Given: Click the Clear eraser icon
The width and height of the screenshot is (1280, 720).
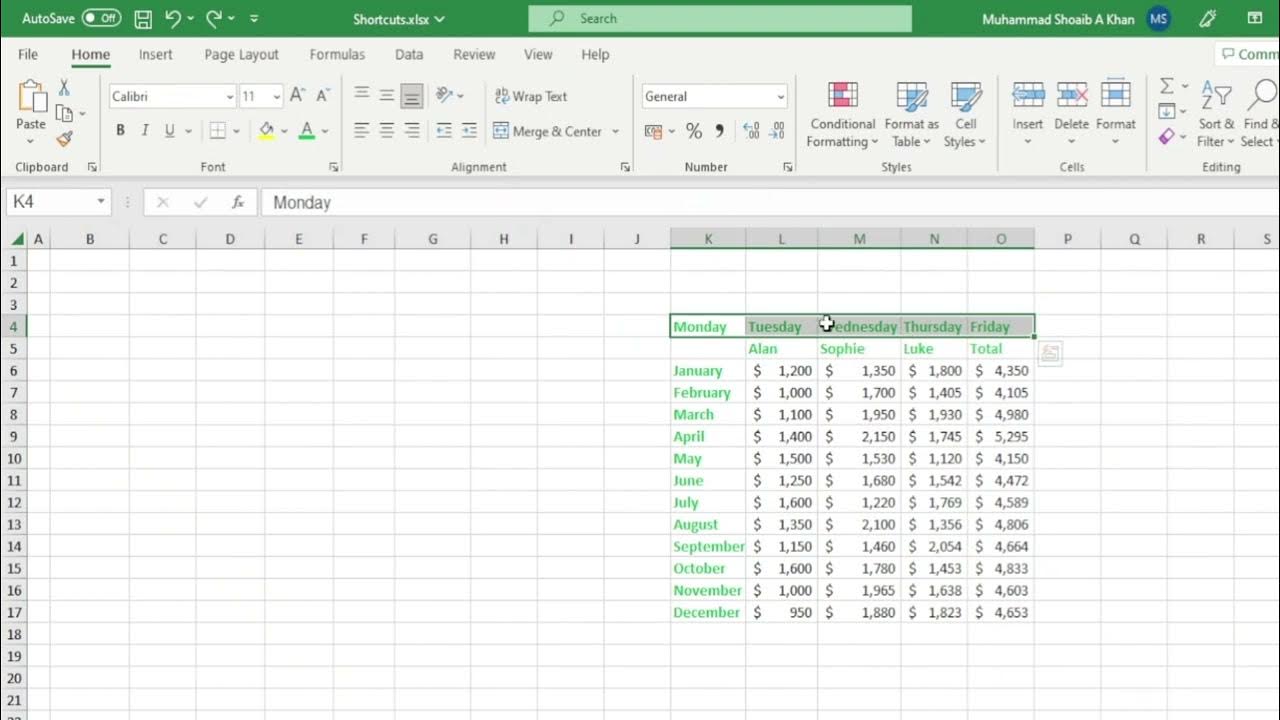Looking at the screenshot, I should point(1166,137).
